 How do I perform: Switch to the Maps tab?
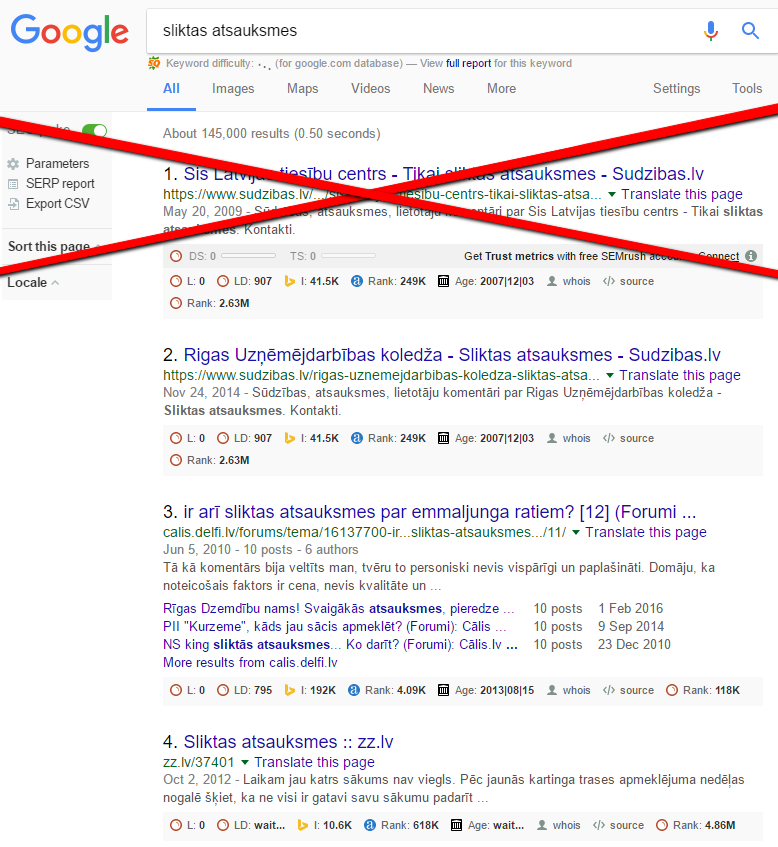[x=303, y=89]
